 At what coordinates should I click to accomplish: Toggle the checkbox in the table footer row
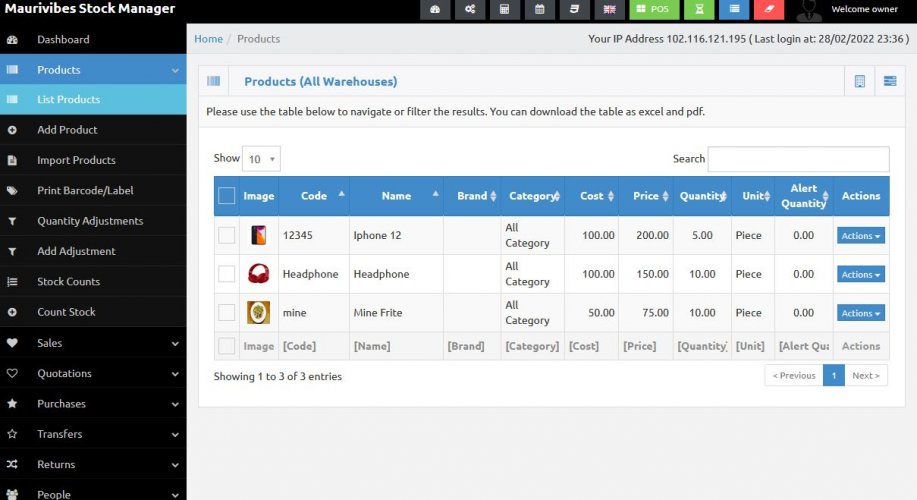226,346
